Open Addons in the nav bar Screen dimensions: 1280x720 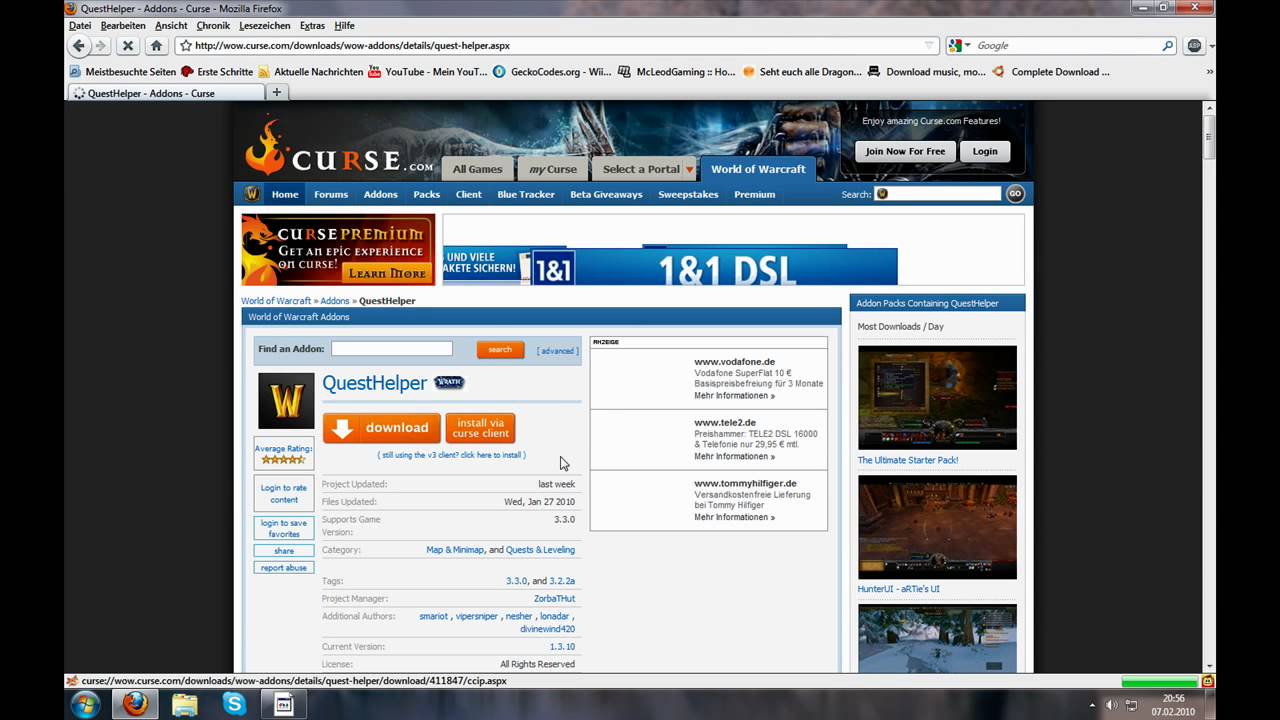pos(380,194)
